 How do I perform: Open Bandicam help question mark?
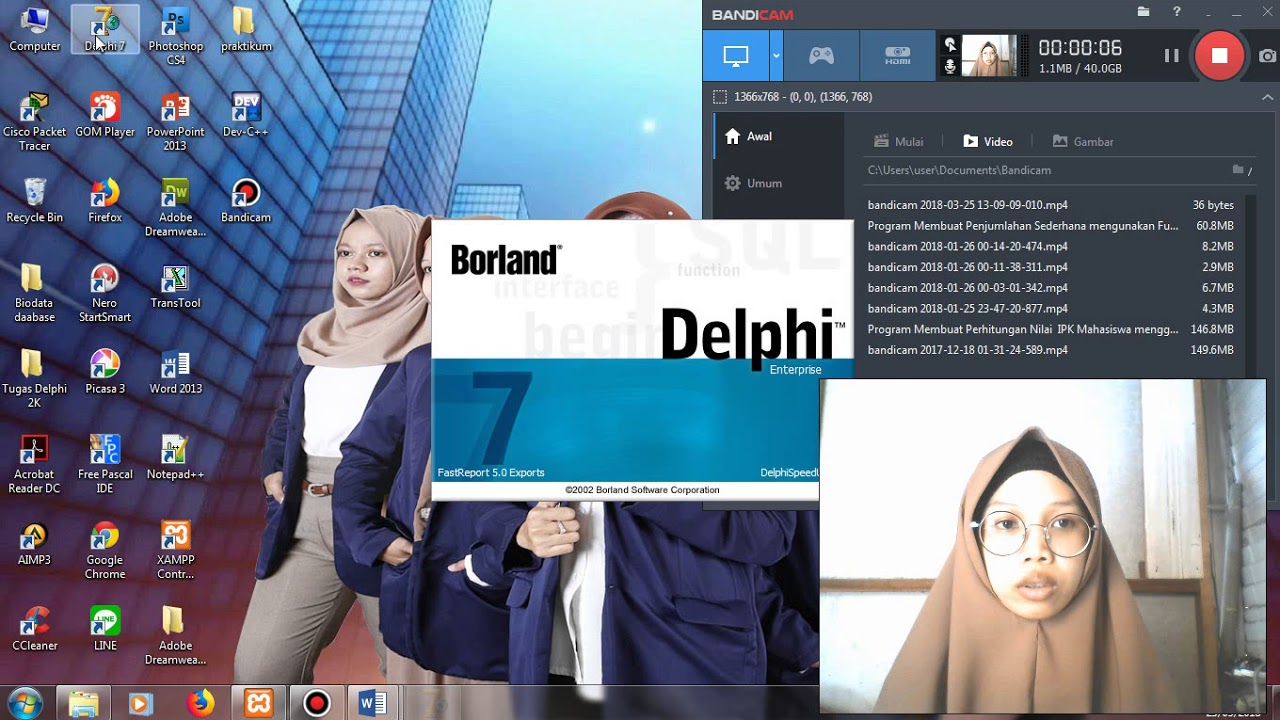1177,12
